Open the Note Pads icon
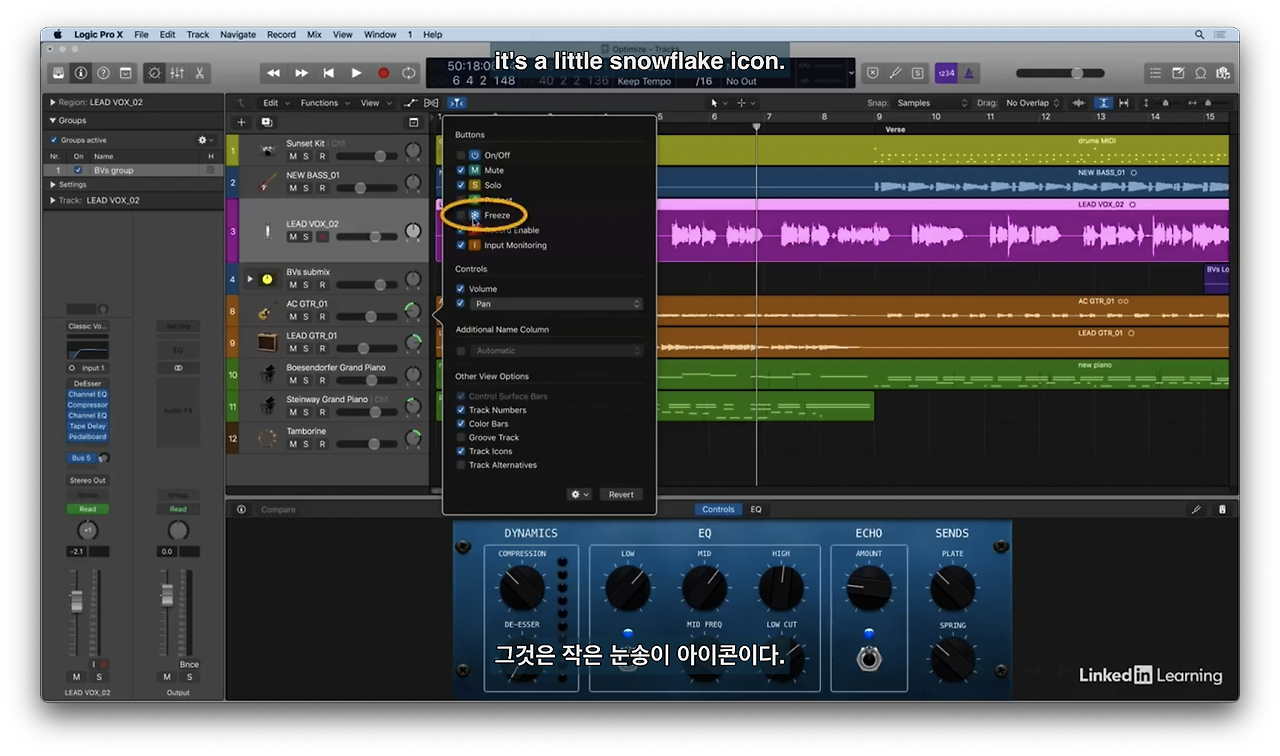This screenshot has width=1280, height=756. 1178,73
